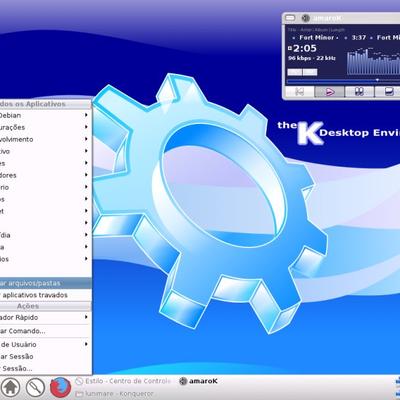Move the amaroK seek slider handle

(377, 80)
